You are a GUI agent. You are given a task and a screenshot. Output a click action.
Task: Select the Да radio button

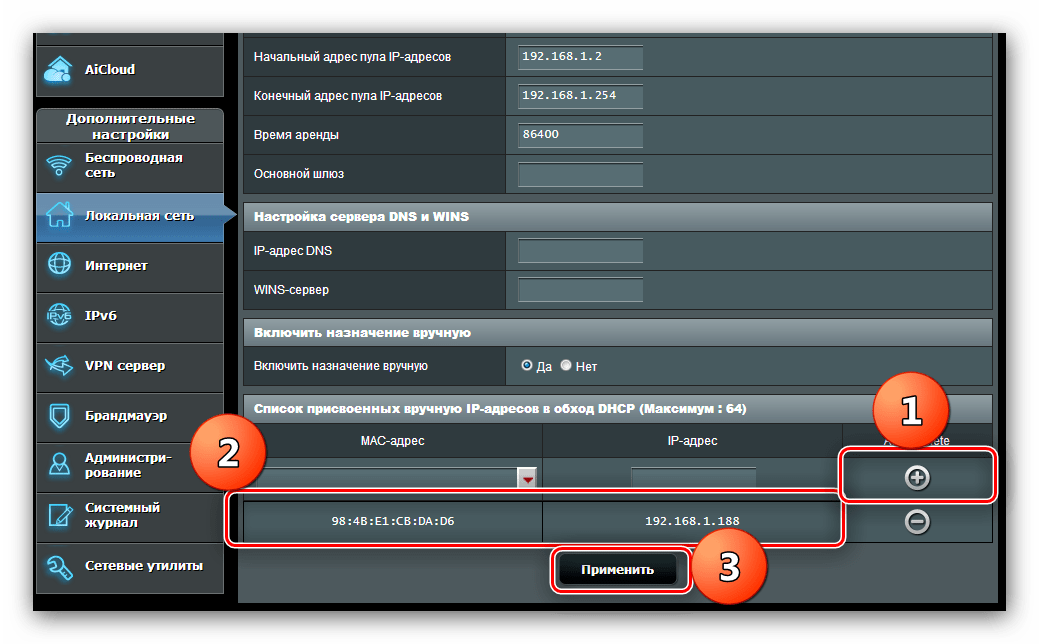point(527,365)
